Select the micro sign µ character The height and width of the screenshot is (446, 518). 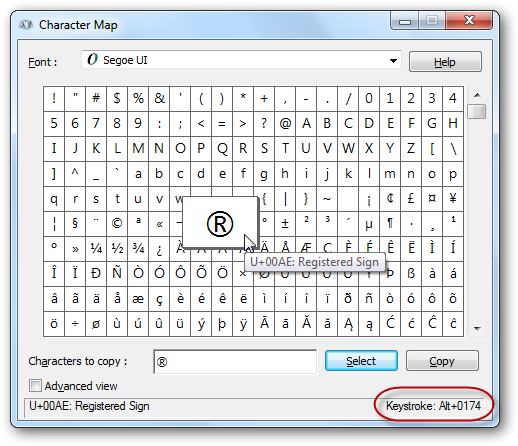click(x=369, y=223)
